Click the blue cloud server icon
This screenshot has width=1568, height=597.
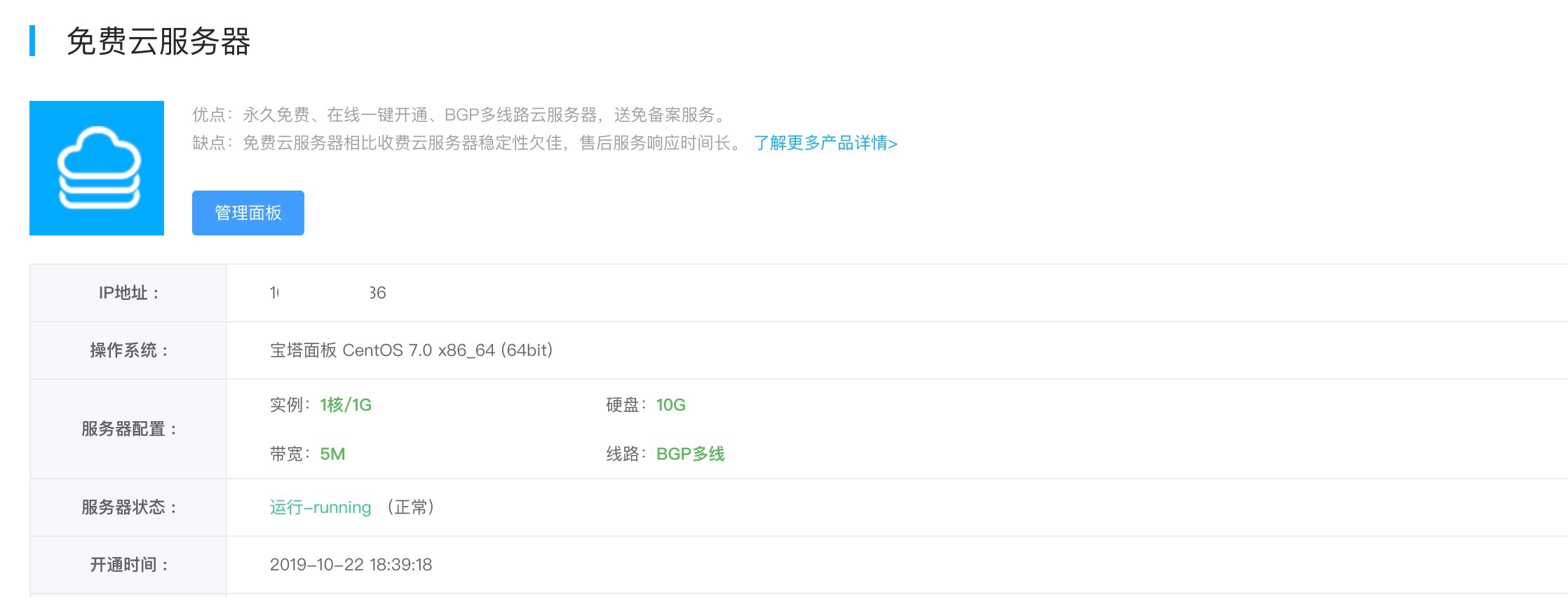tap(97, 168)
